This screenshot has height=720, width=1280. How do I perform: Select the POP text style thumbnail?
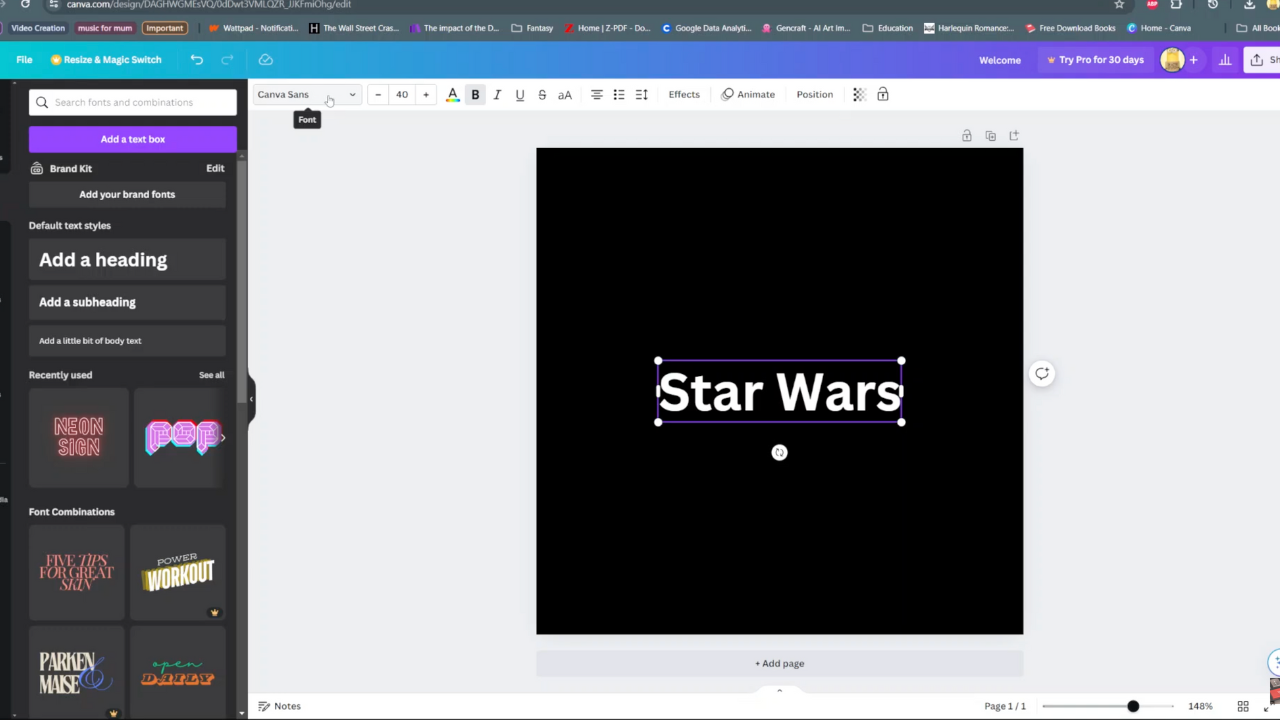pyautogui.click(x=180, y=438)
